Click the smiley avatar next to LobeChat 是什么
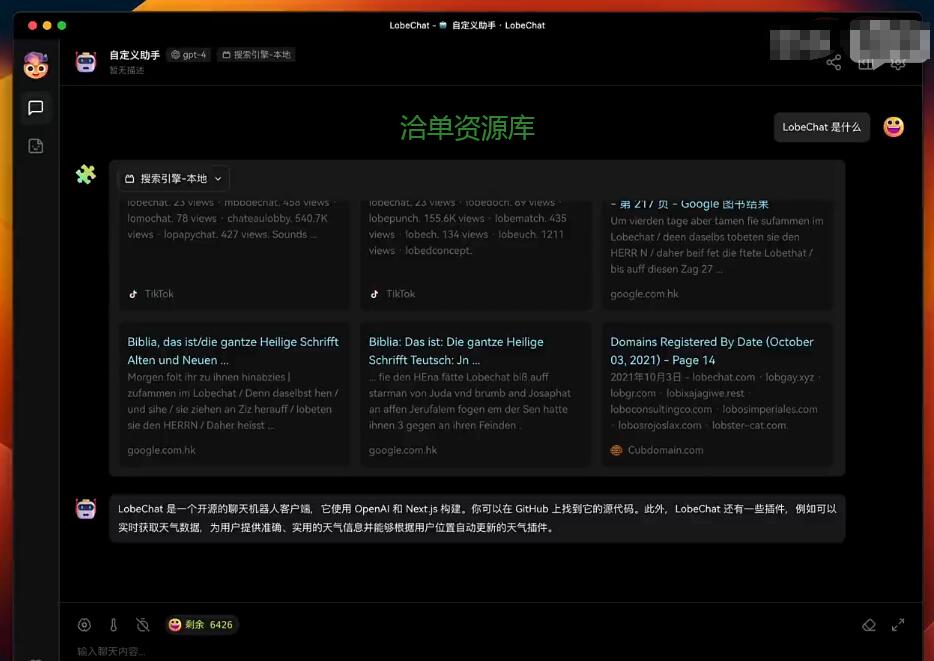 (893, 127)
